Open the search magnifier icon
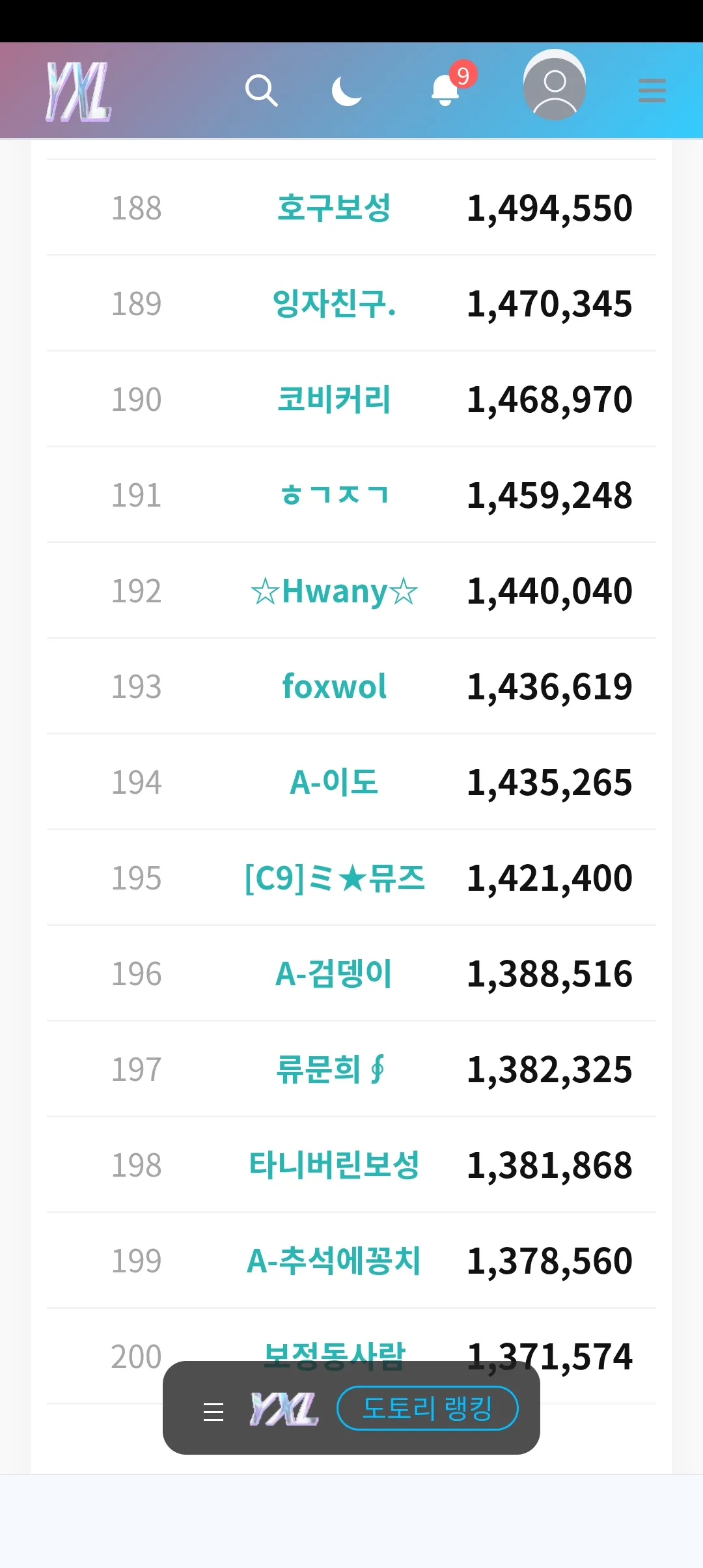The width and height of the screenshot is (703, 1568). pyautogui.click(x=261, y=91)
